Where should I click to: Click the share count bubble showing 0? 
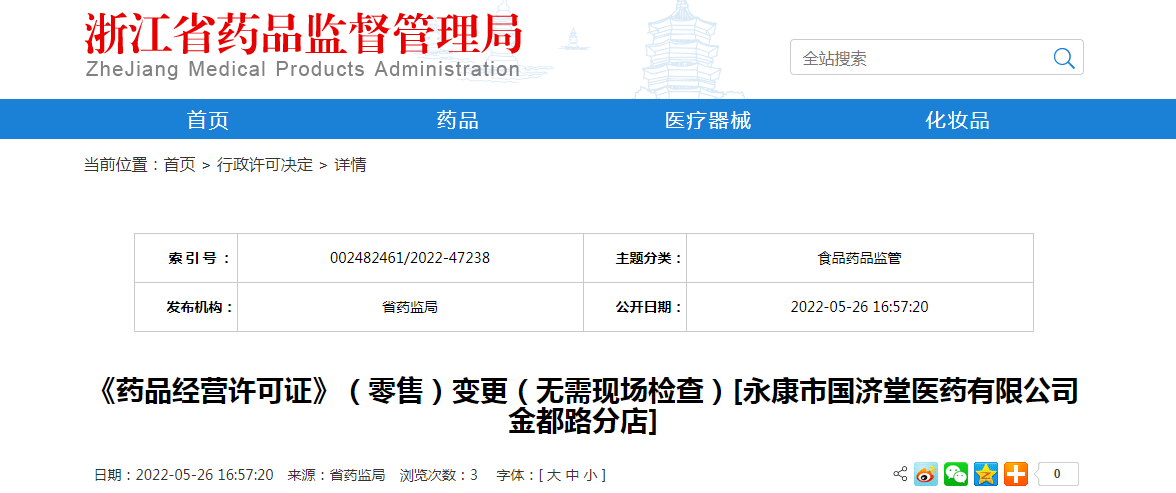point(1056,474)
